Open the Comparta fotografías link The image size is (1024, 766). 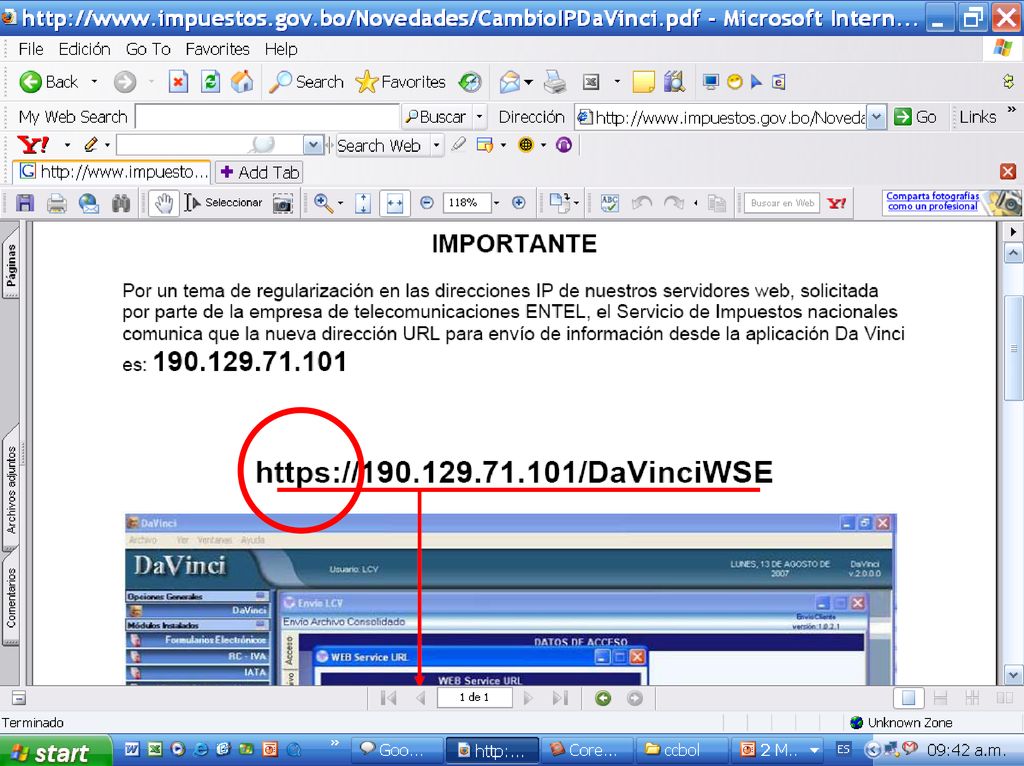(933, 201)
